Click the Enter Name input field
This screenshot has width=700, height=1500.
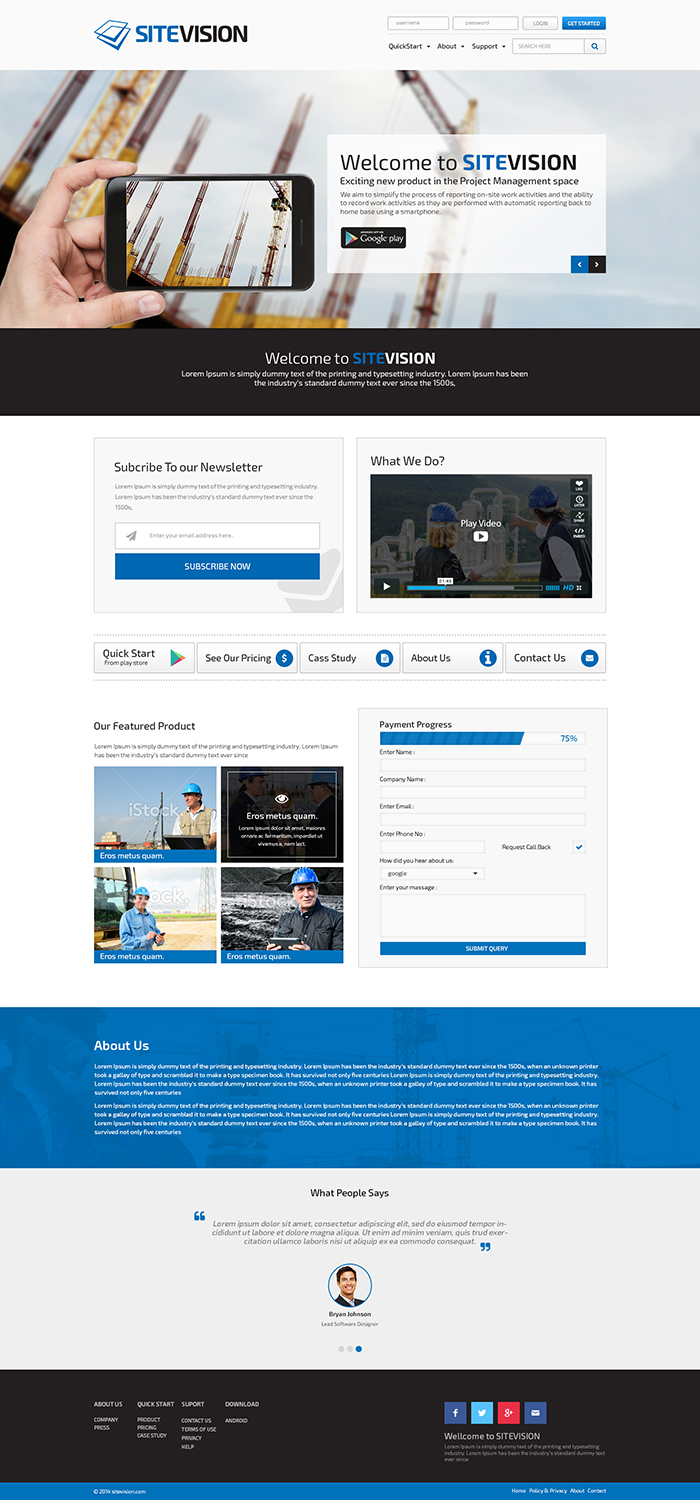click(x=483, y=765)
